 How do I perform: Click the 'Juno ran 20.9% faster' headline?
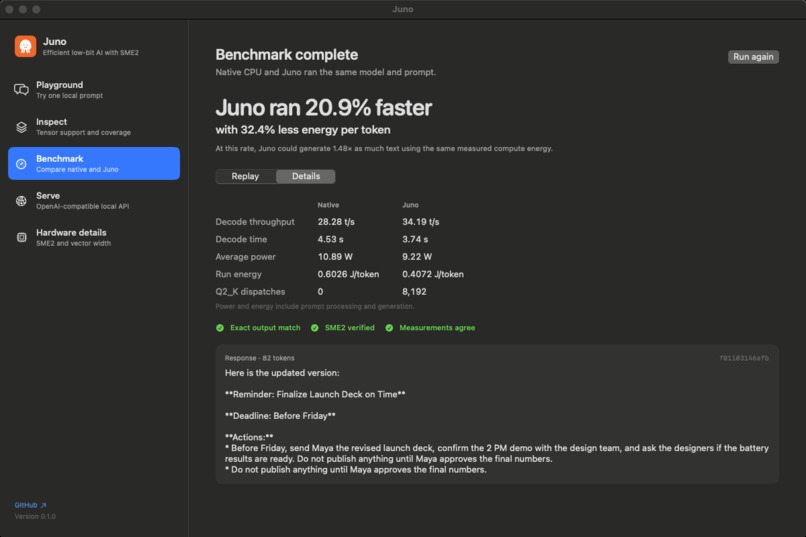323,108
